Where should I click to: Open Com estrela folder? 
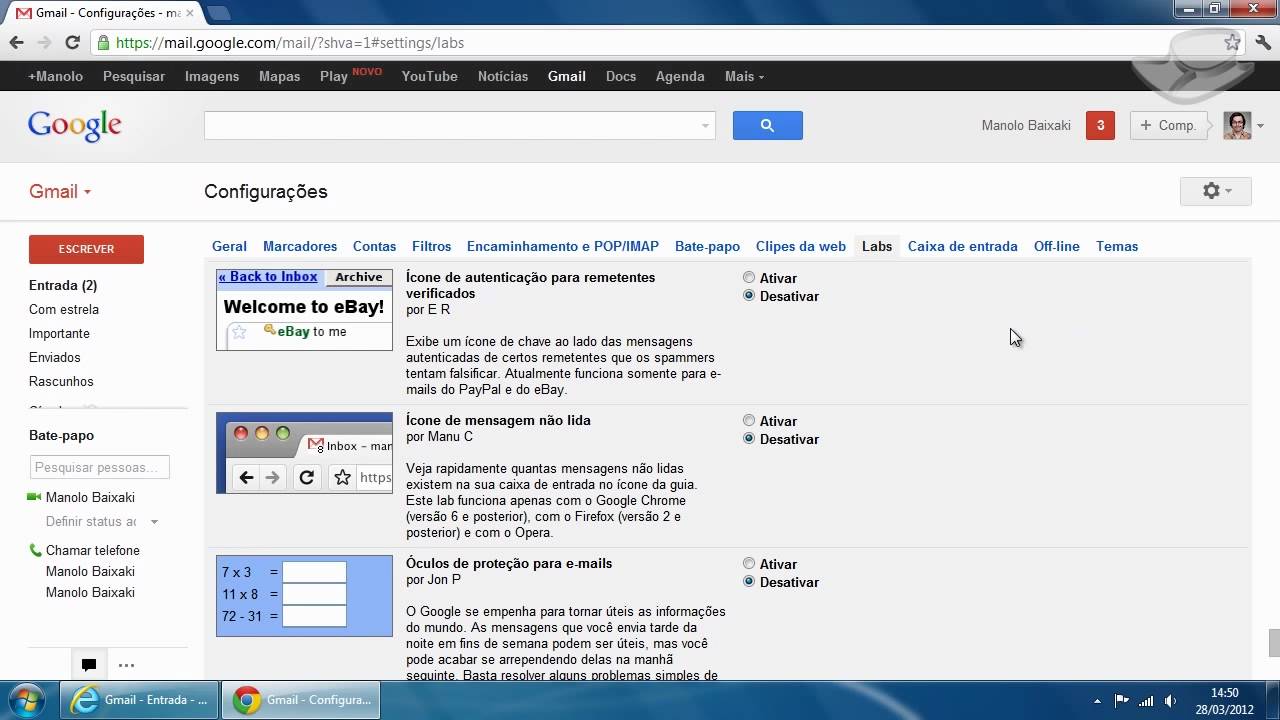(x=64, y=309)
